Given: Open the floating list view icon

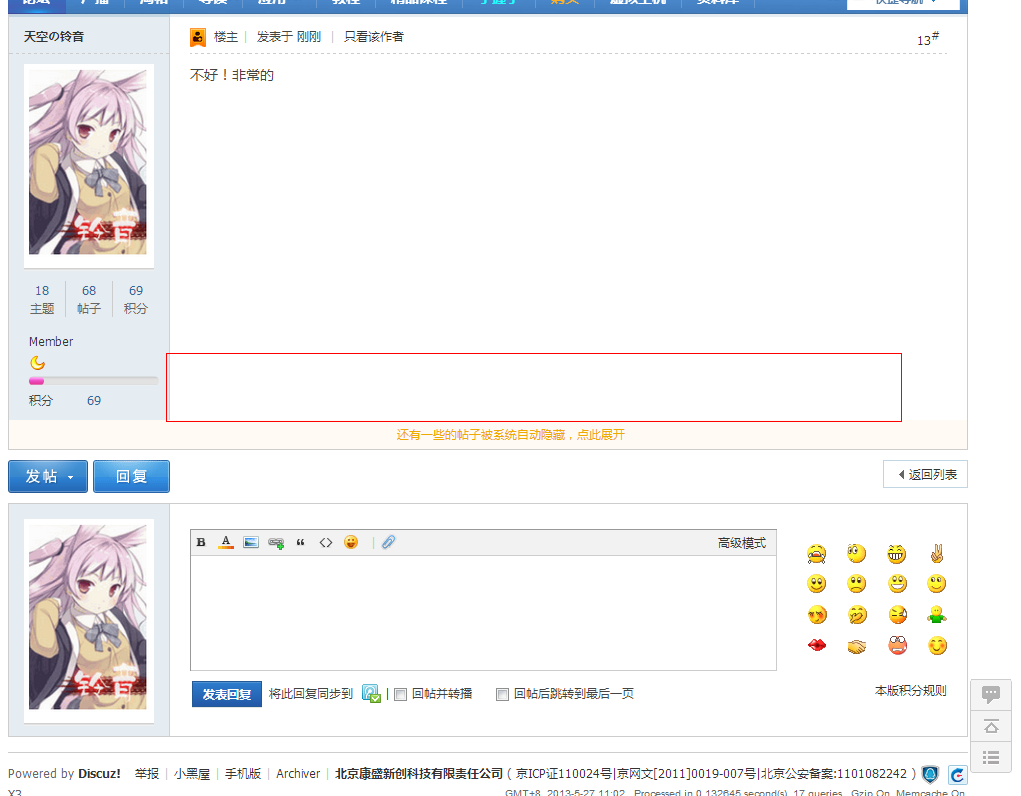Looking at the screenshot, I should 991,757.
